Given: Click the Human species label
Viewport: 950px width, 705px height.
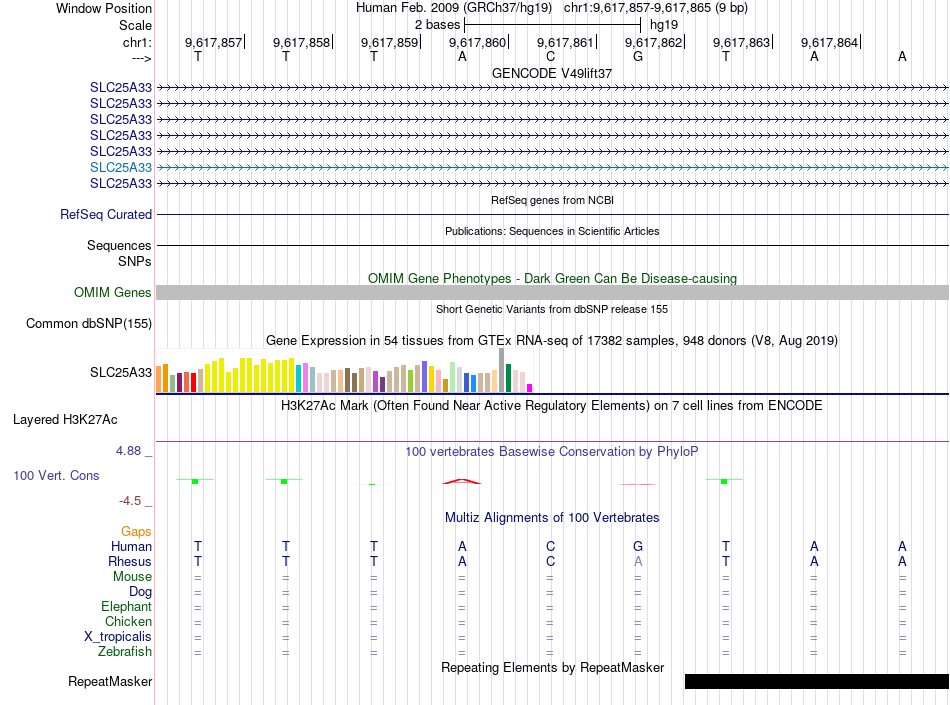Looking at the screenshot, I should click(x=131, y=546).
